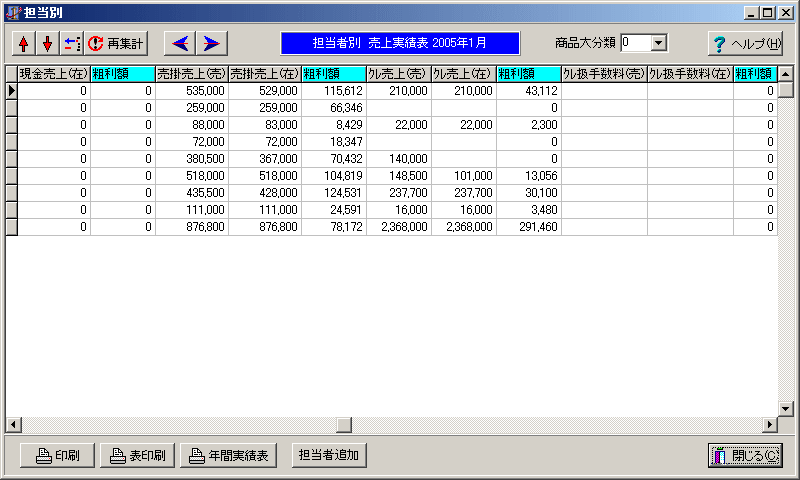Click the 再集計 recalculate button

(116, 43)
